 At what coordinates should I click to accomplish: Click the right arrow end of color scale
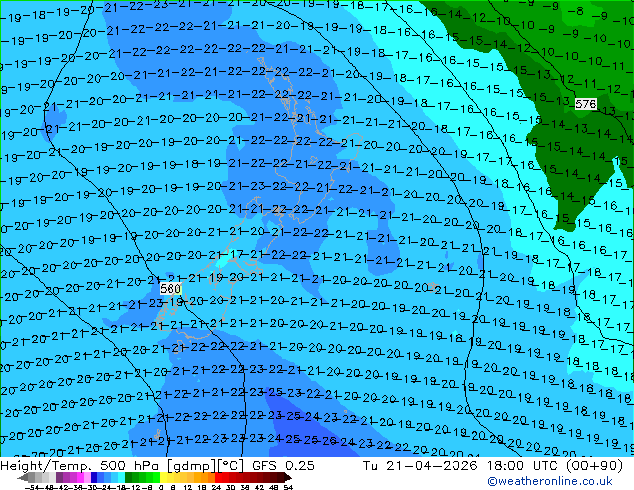pyautogui.click(x=287, y=477)
